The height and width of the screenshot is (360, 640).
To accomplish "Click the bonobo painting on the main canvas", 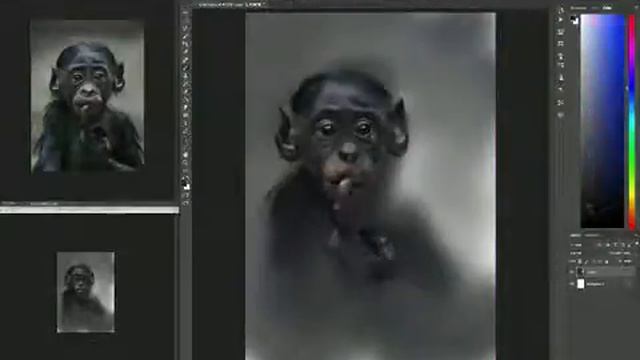I will [370, 186].
